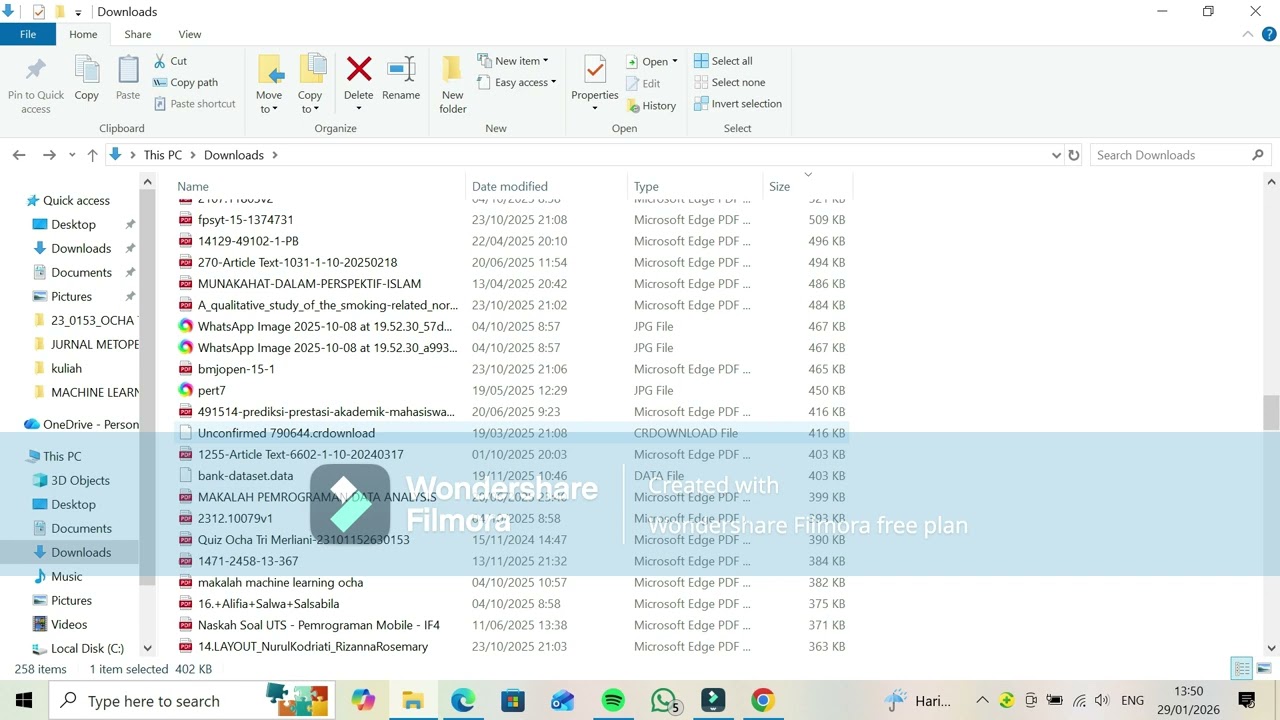Show hidden system tray icons

pos(982,700)
